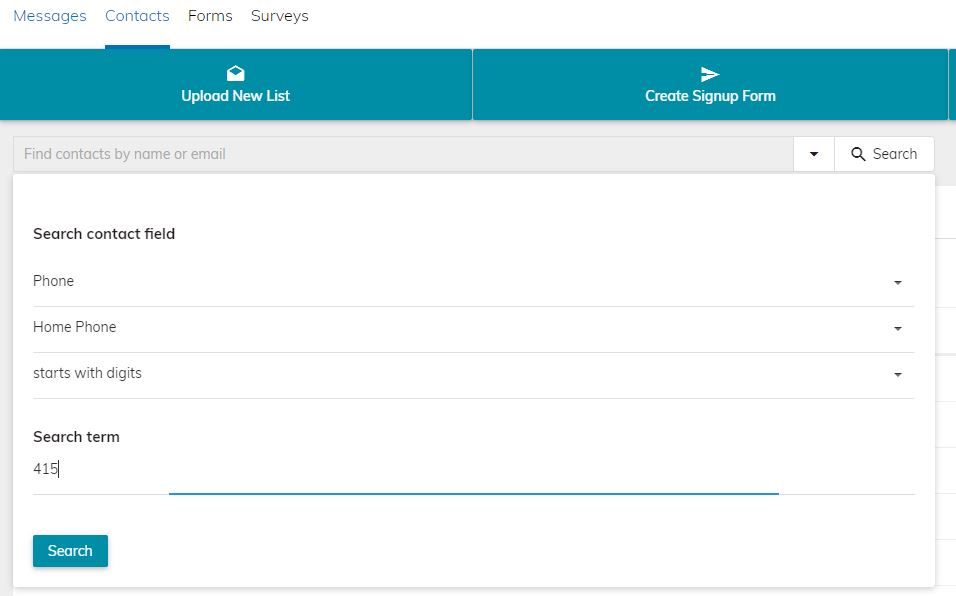Switch to the Messages tab

50,16
